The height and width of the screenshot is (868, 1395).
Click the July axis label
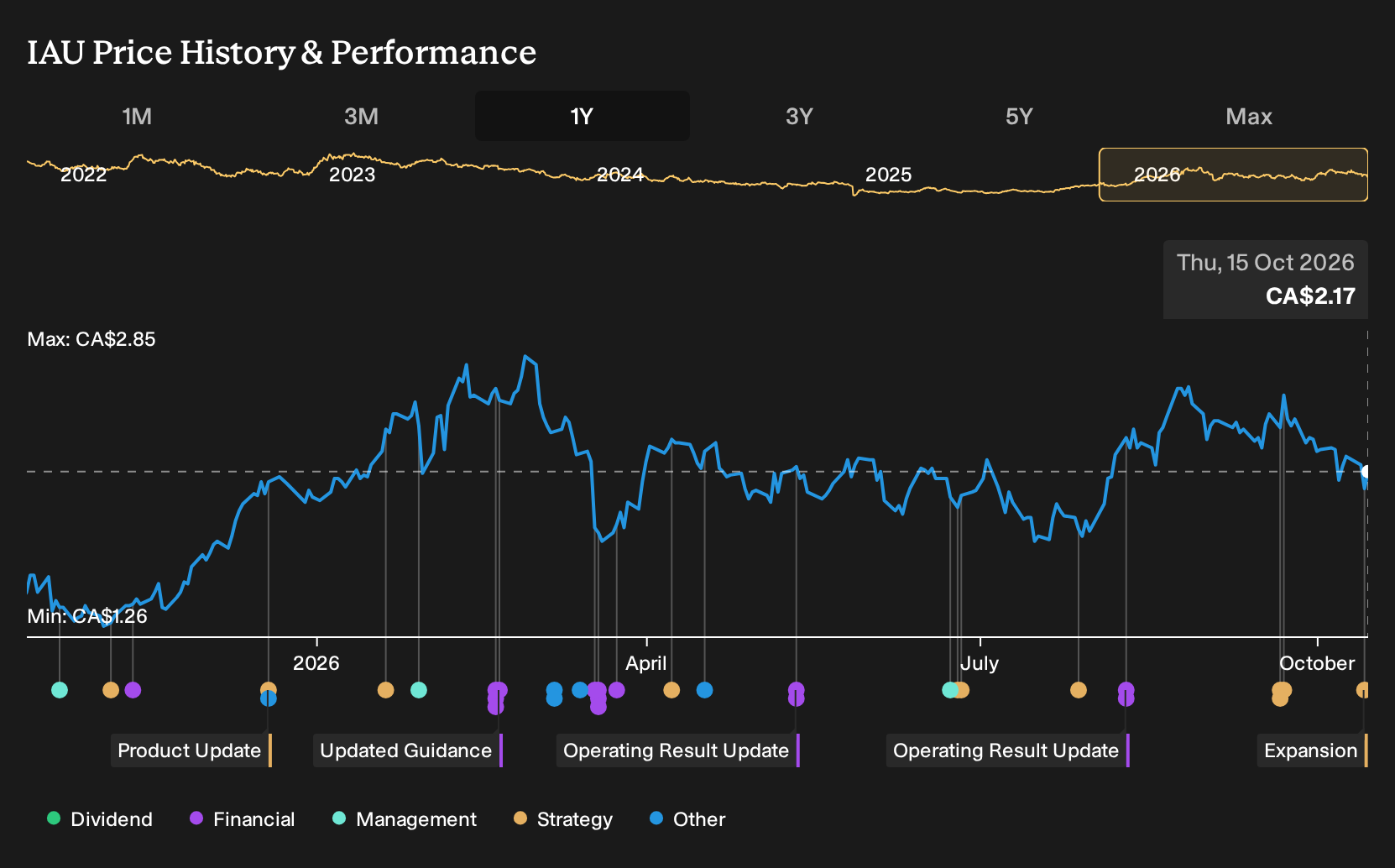(x=980, y=663)
